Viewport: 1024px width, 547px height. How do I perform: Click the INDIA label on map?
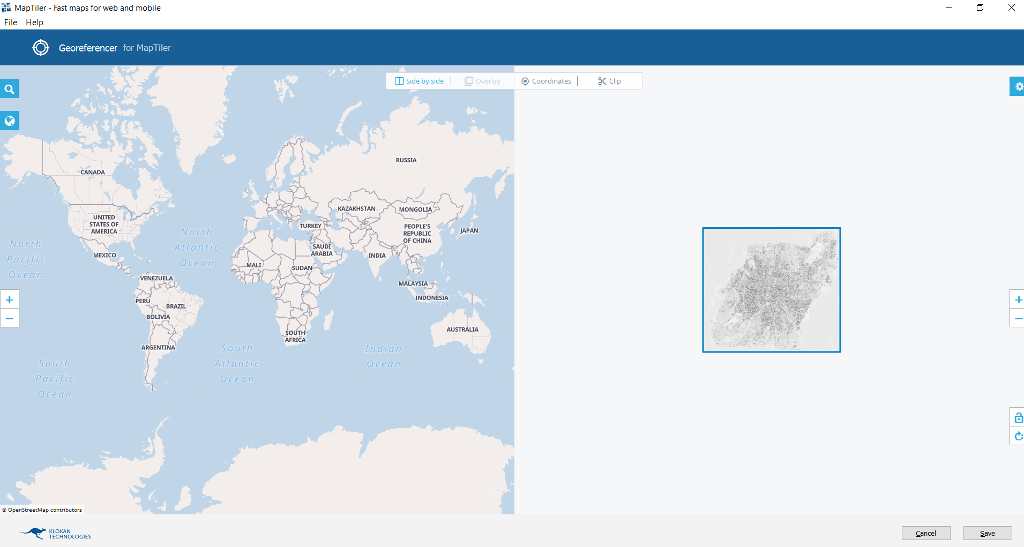pos(377,256)
